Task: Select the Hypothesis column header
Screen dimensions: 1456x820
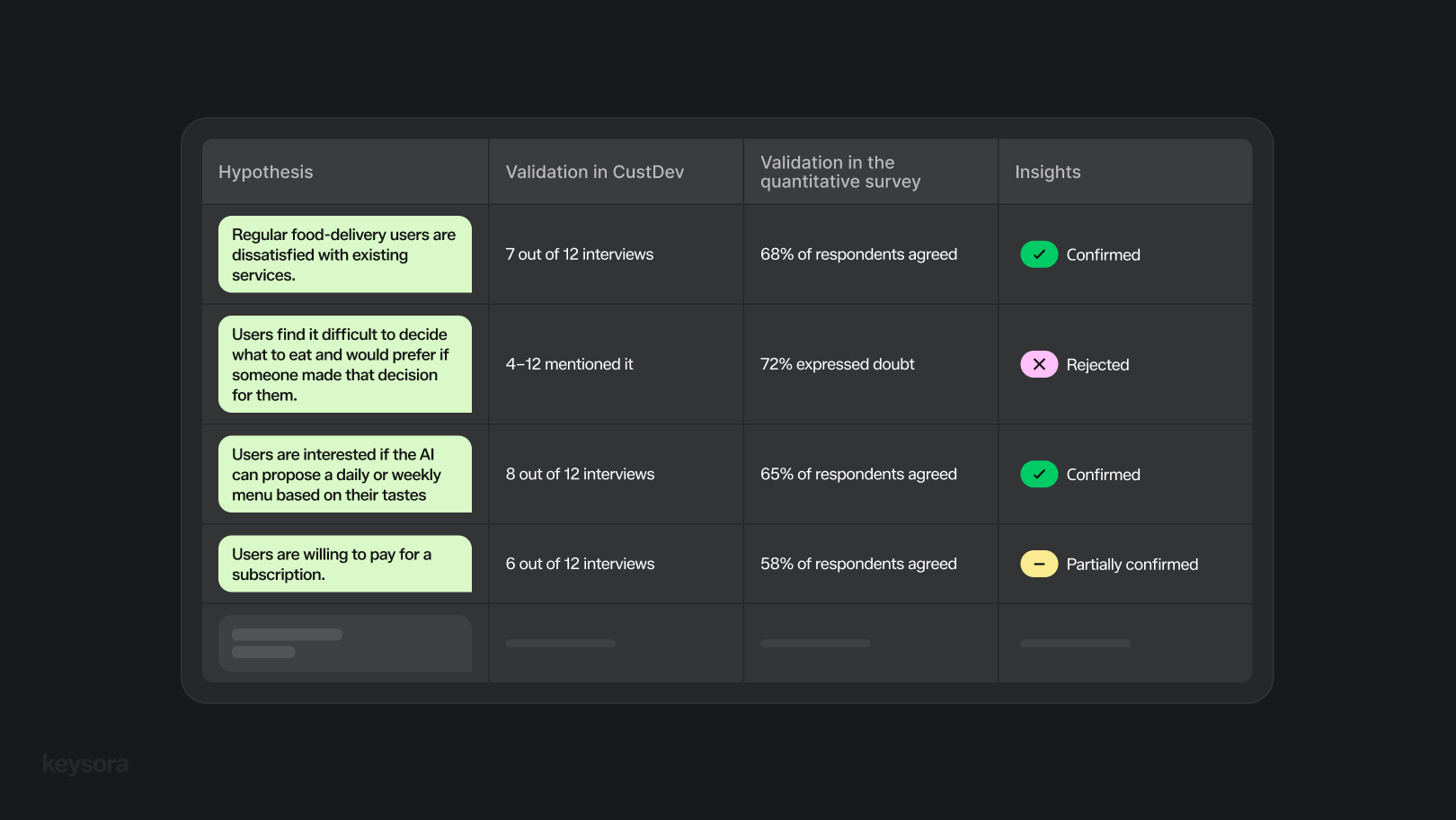Action: pos(266,172)
